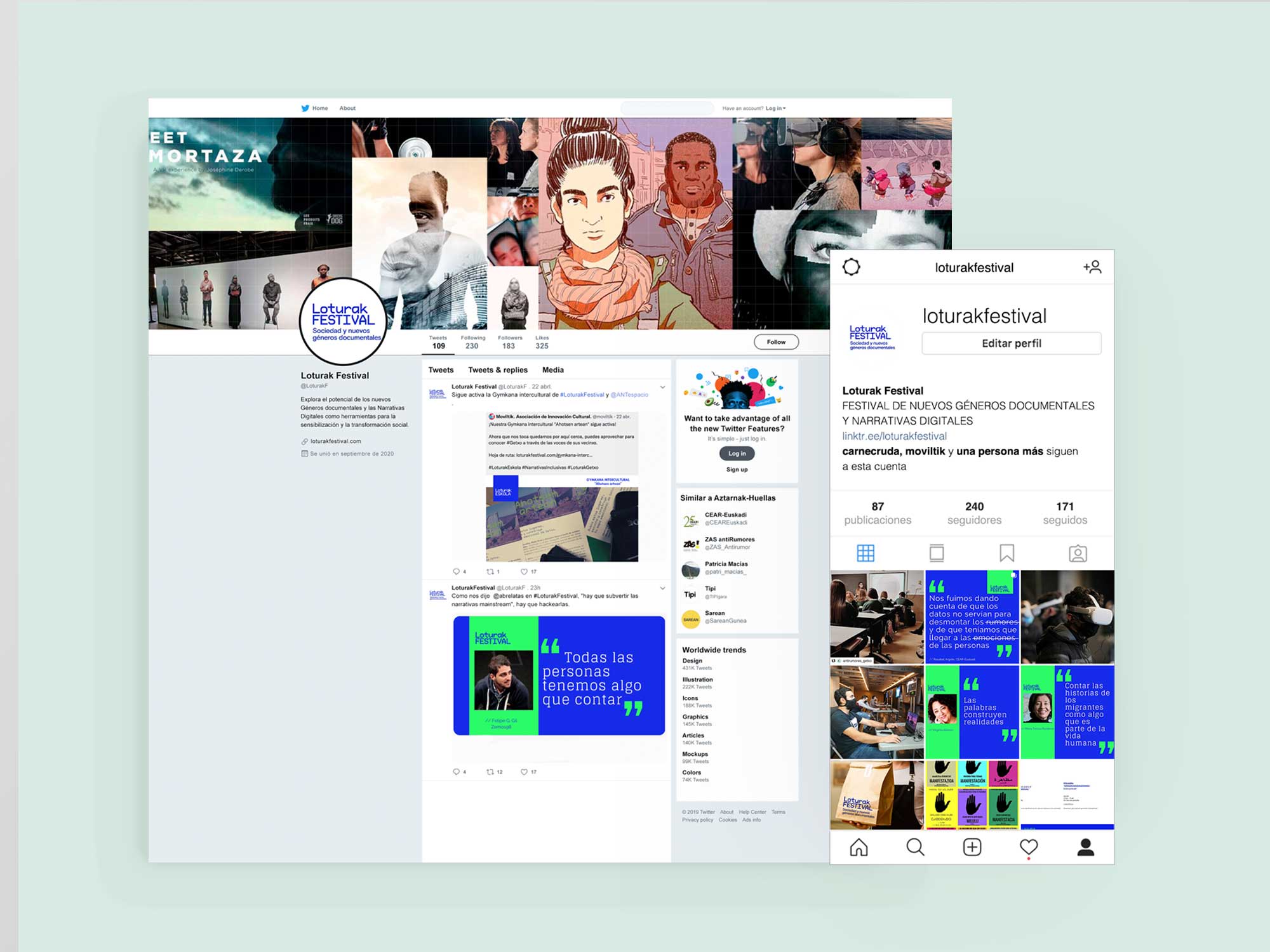Select the Likes 325 tab

pos(542,343)
